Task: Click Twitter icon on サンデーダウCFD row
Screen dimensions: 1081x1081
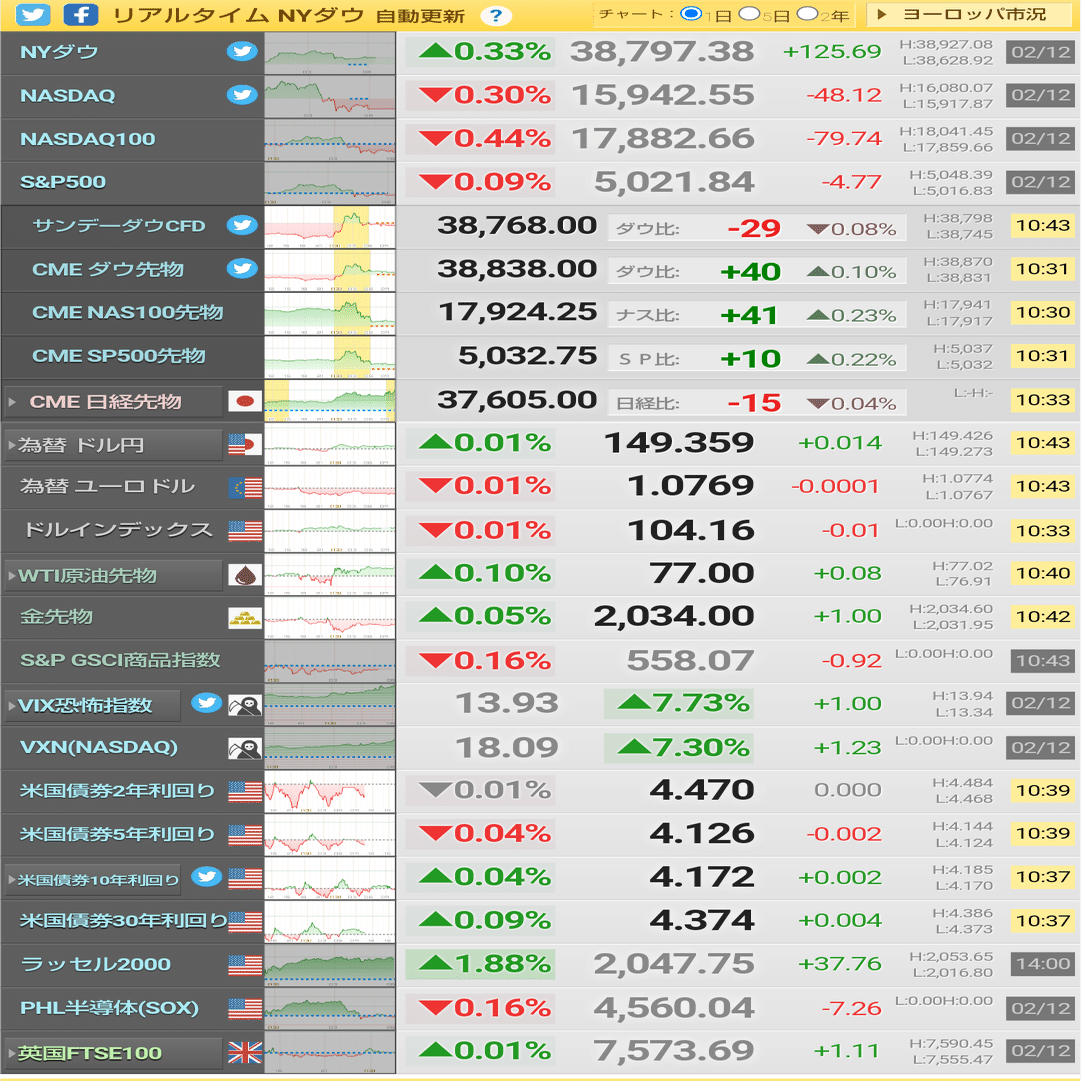Action: coord(242,225)
